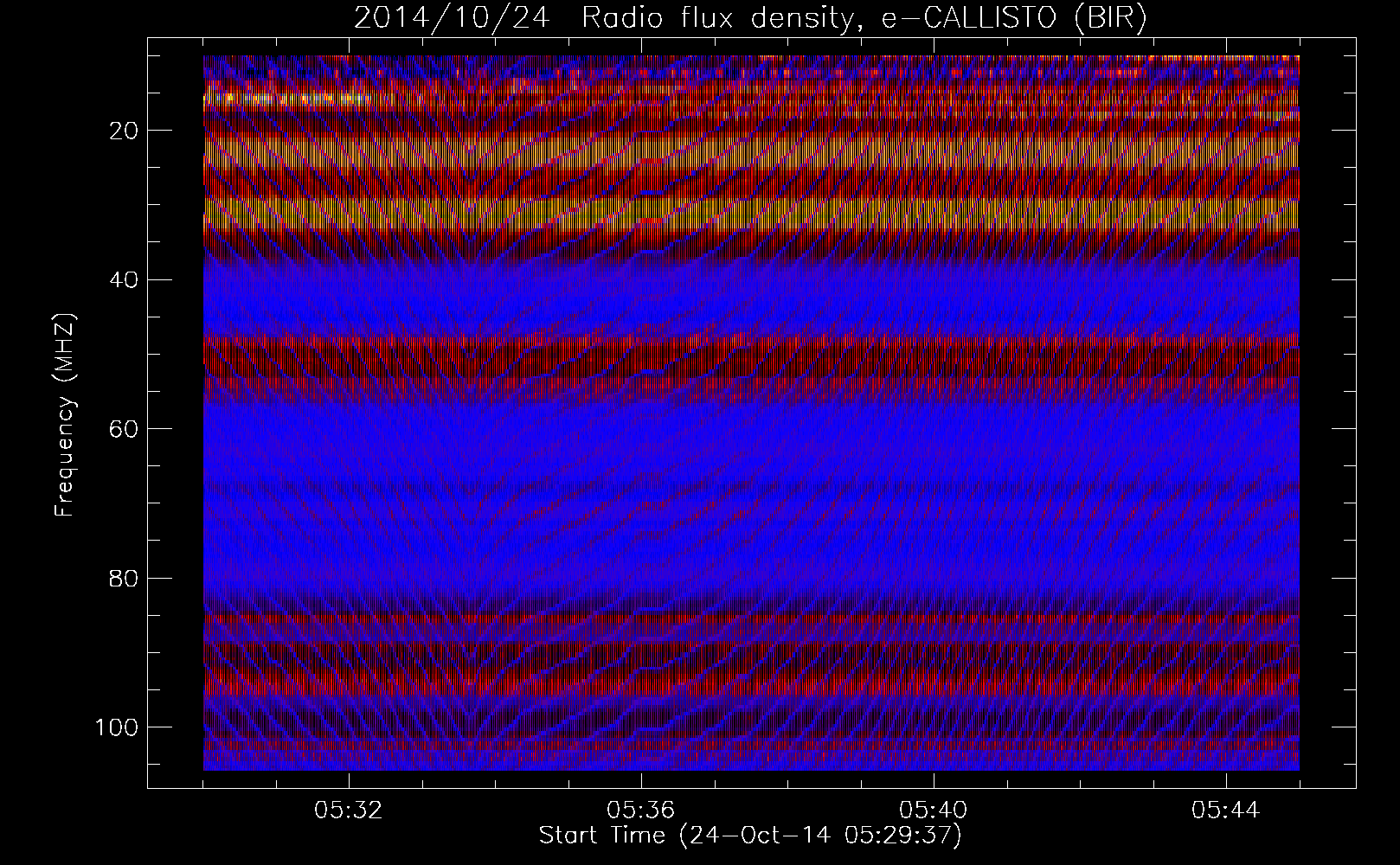Screen dimensions: 1400x865
Task: Click the 60 frequency tick label
Action: coord(124,428)
